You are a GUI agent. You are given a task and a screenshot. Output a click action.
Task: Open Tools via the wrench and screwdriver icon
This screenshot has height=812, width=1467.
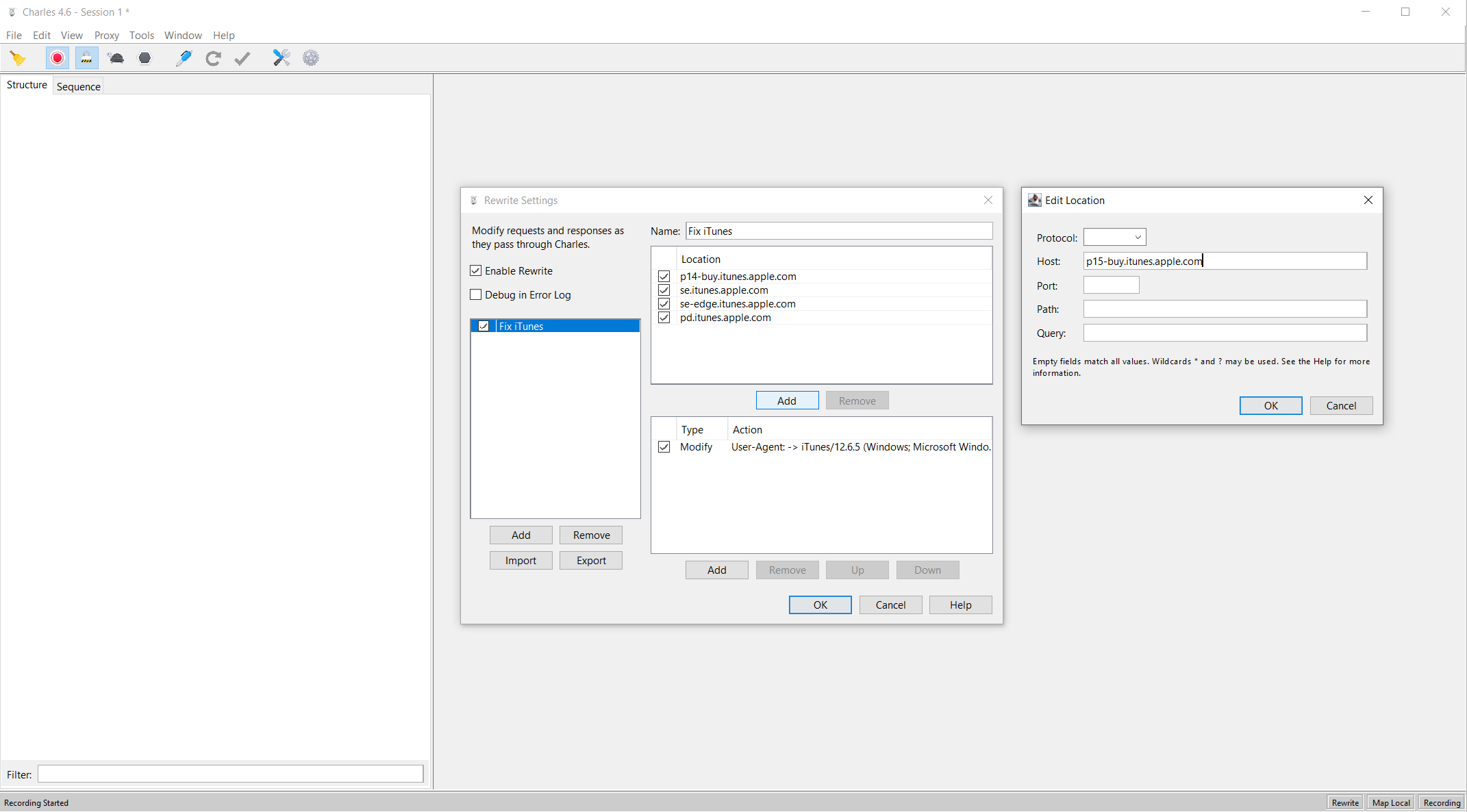coord(281,58)
